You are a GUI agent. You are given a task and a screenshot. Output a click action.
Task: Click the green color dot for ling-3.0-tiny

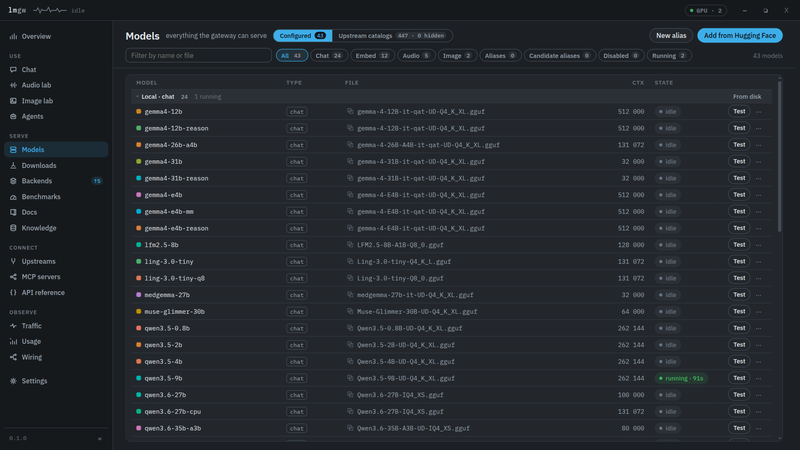(138, 262)
